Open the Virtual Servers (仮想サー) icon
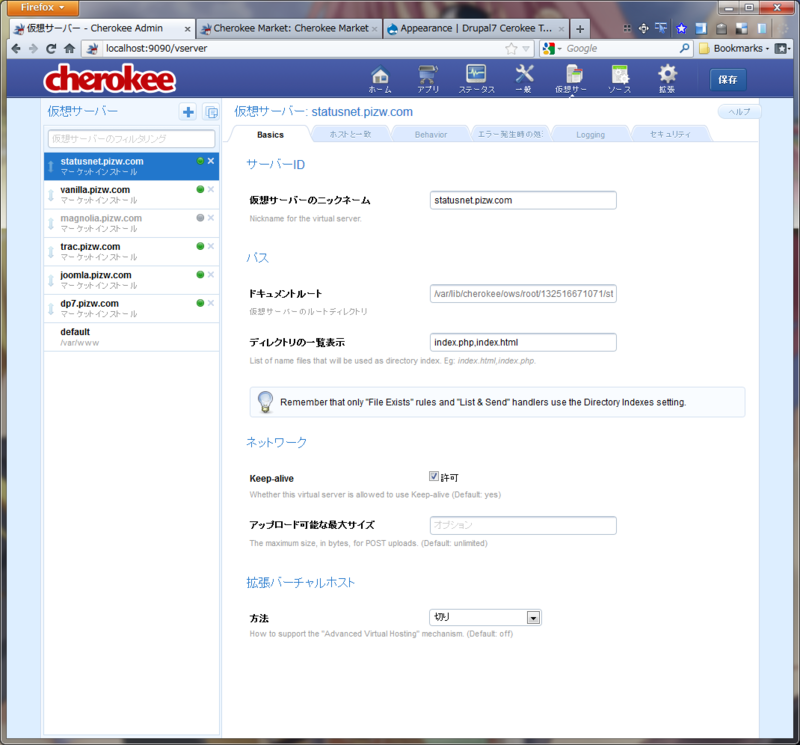This screenshot has width=800, height=745. pyautogui.click(x=571, y=79)
